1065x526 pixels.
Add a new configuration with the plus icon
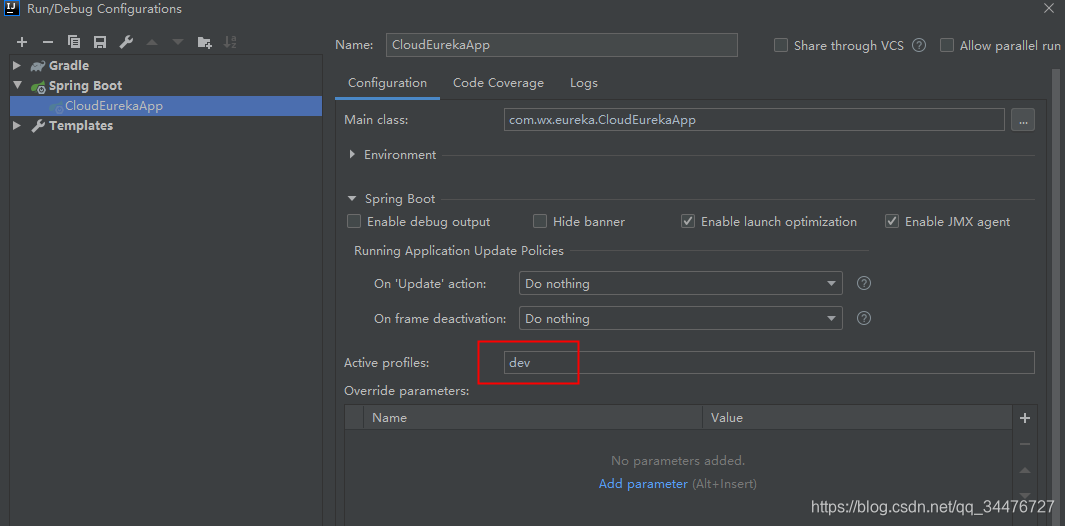(x=22, y=42)
